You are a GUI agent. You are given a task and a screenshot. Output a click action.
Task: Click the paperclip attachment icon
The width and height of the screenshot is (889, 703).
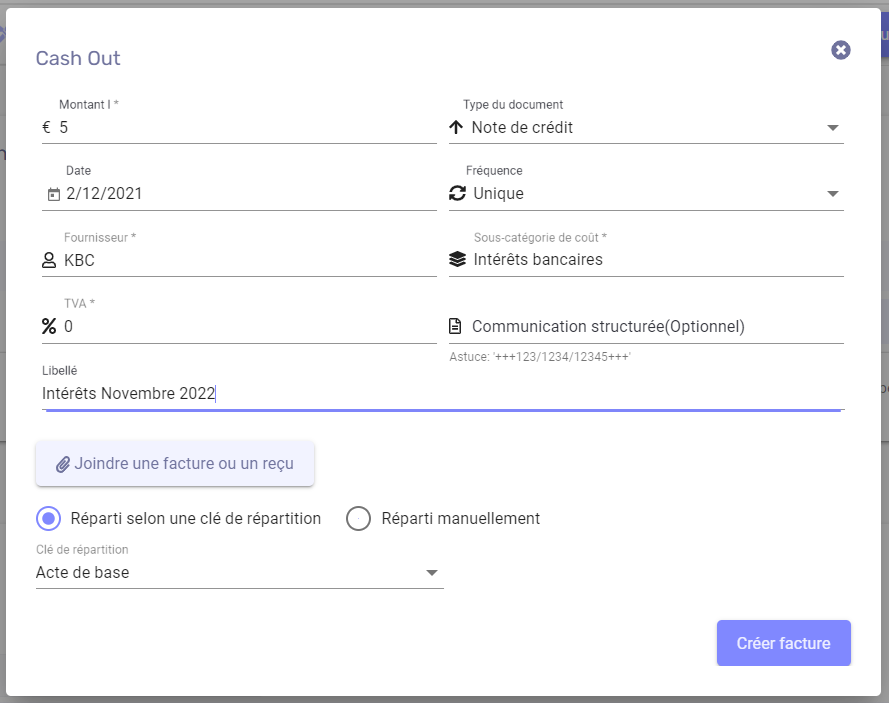pos(63,464)
